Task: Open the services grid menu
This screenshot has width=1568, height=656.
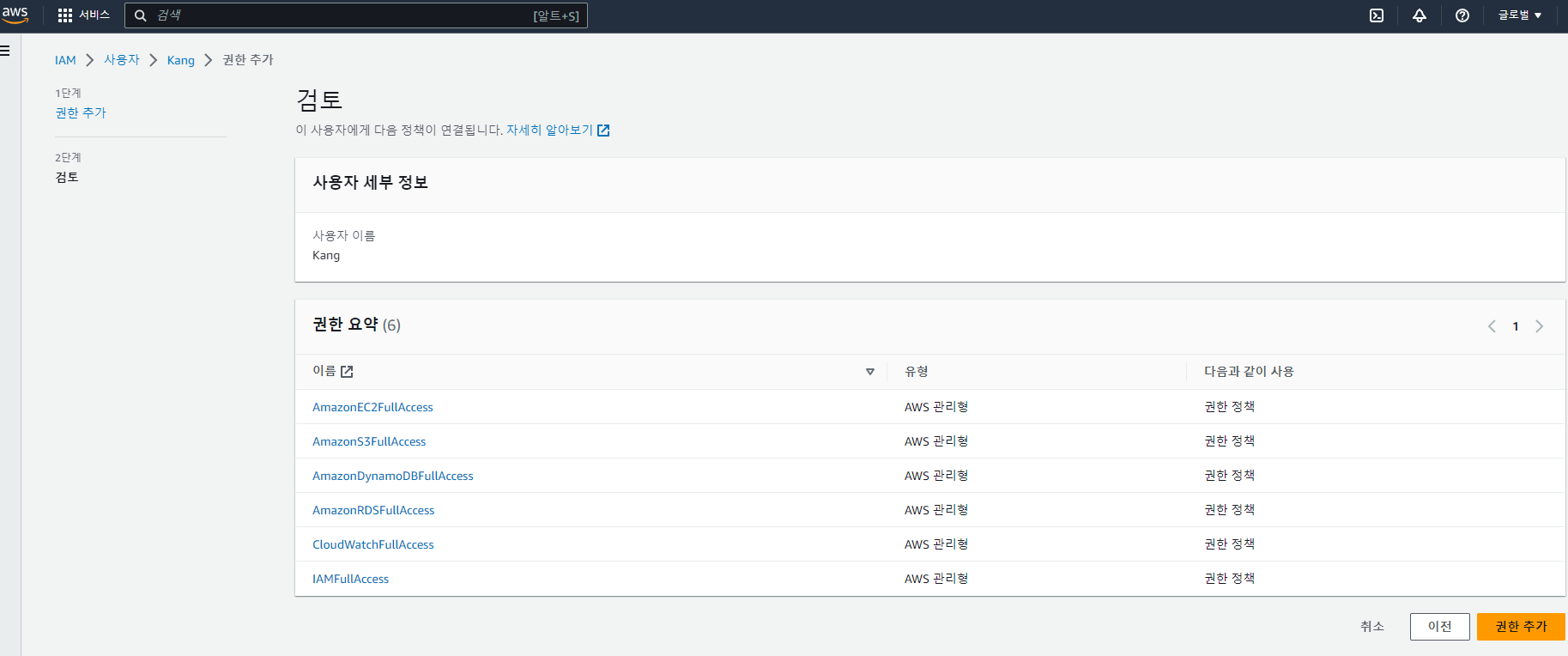Action: (64, 15)
